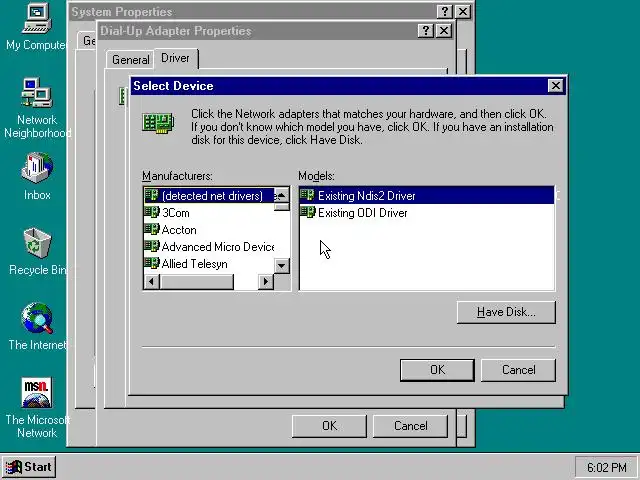Select Existing ODI Driver model
Viewport: 640px width, 480px height.
pyautogui.click(x=427, y=213)
